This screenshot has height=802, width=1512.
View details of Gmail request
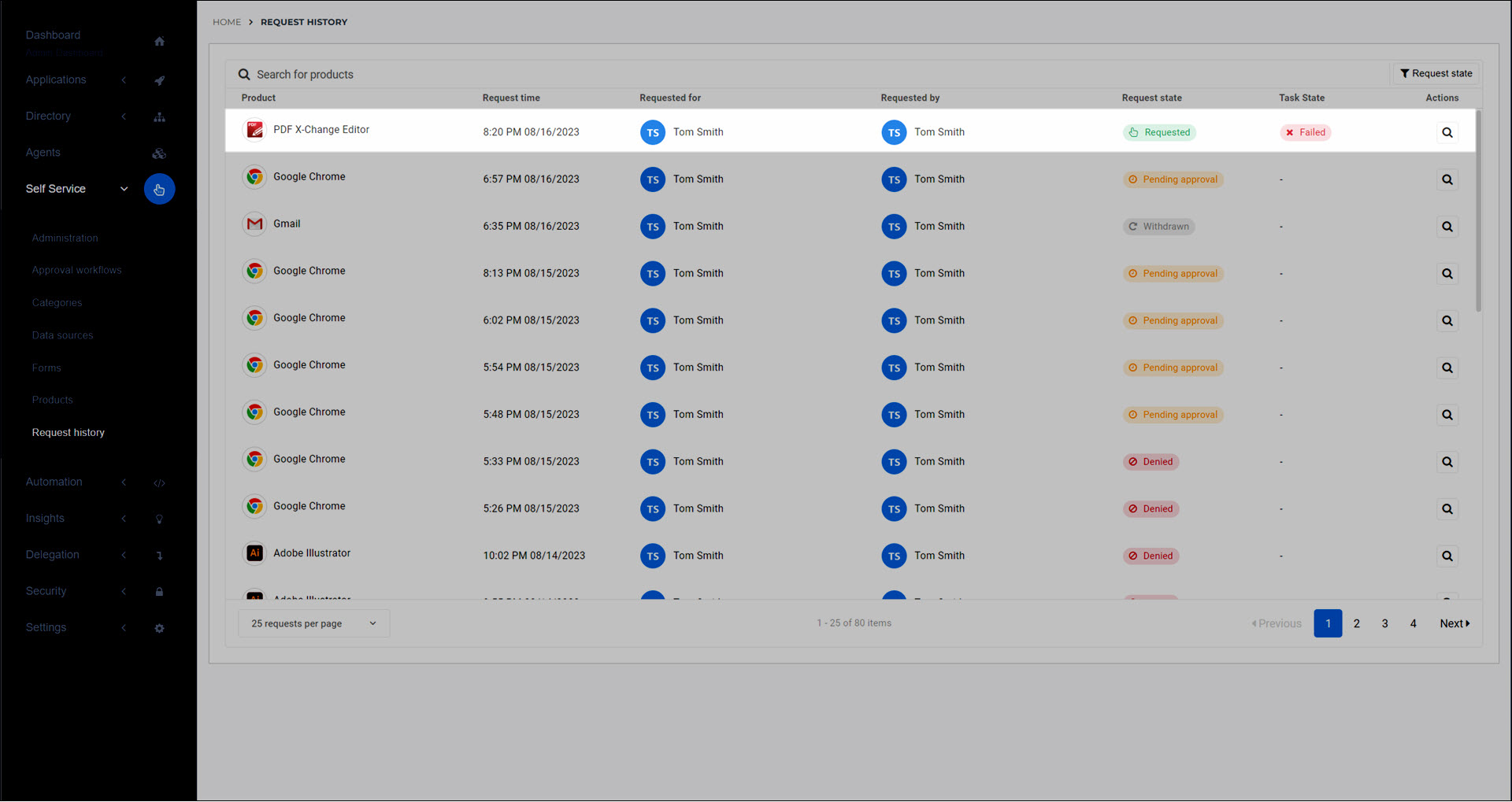click(x=1447, y=227)
